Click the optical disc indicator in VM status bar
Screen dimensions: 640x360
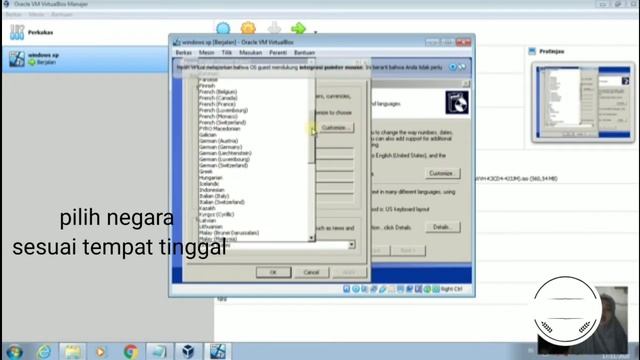click(356, 289)
